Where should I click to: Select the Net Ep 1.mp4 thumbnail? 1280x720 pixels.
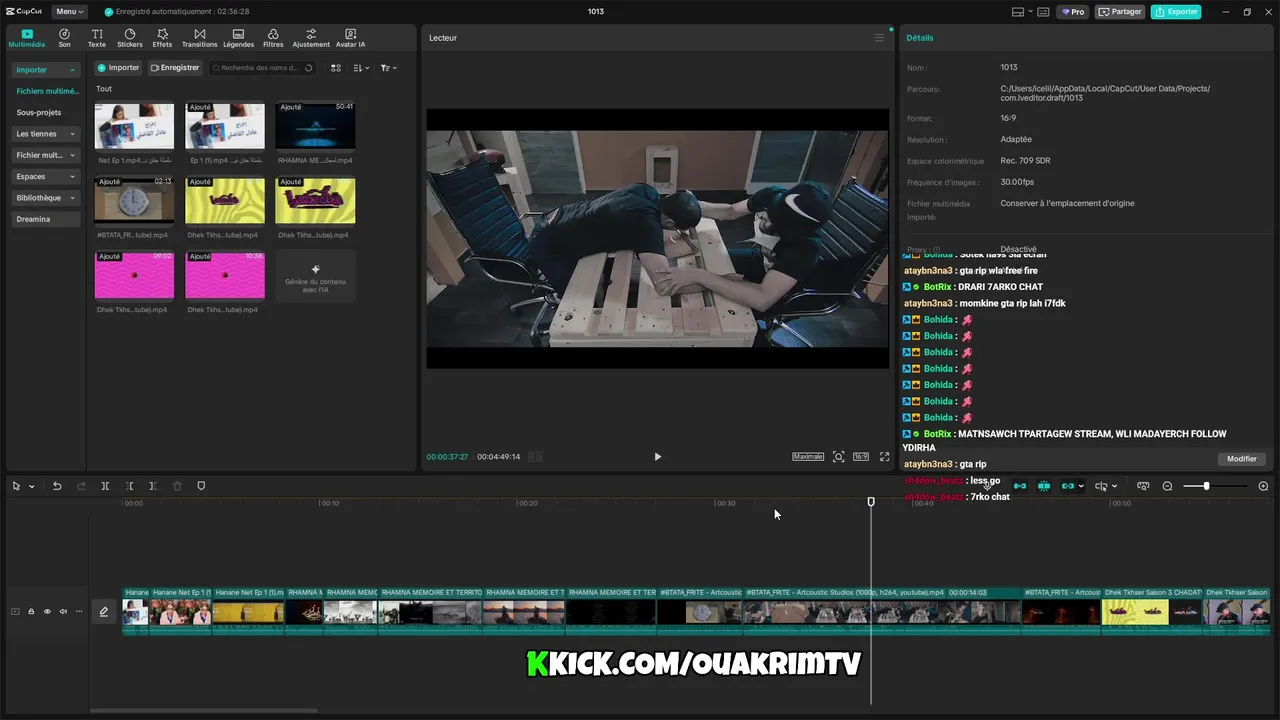[x=134, y=125]
